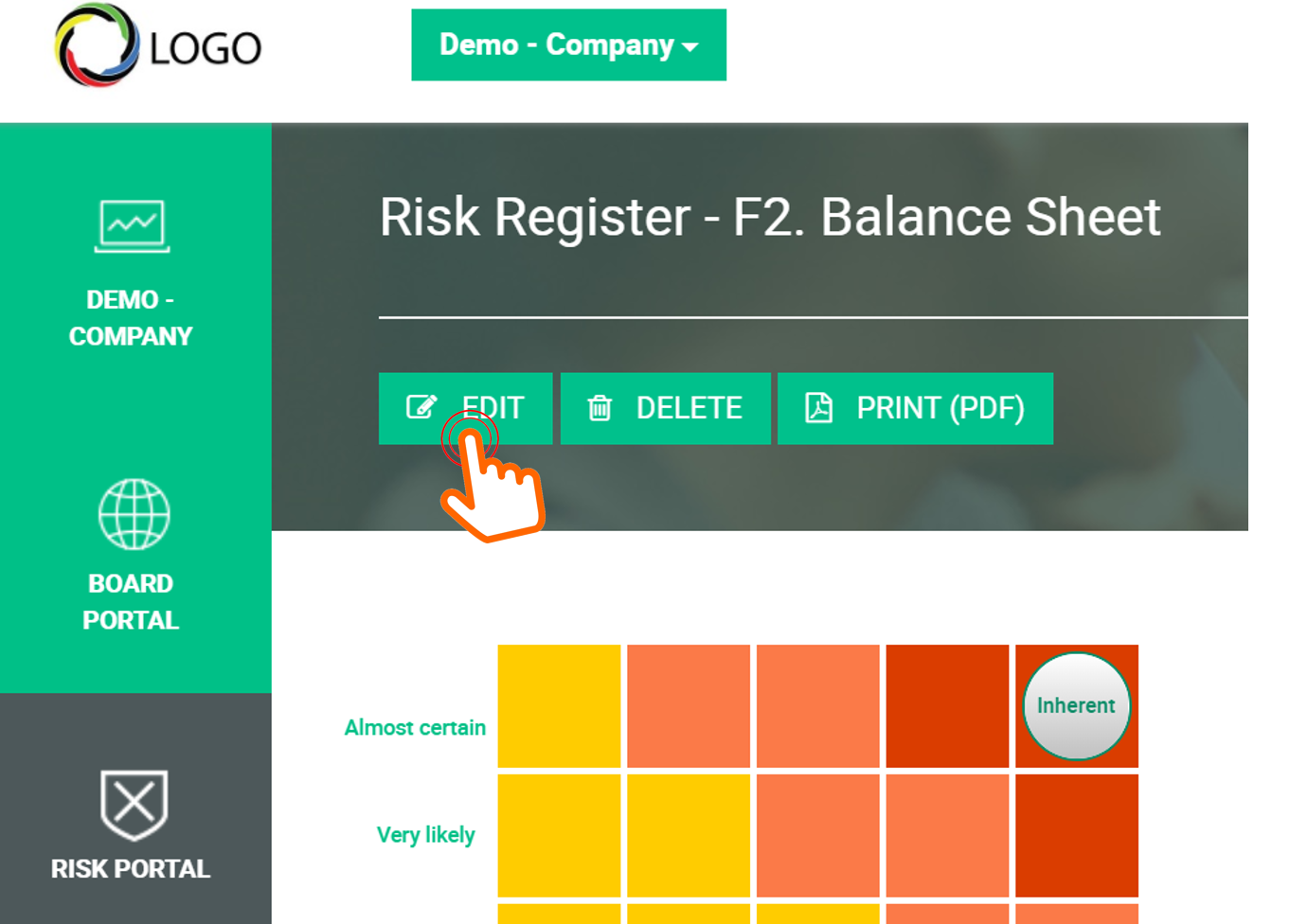Select the Inherent risk marker on the matrix
The image size is (1308, 924).
point(1076,705)
